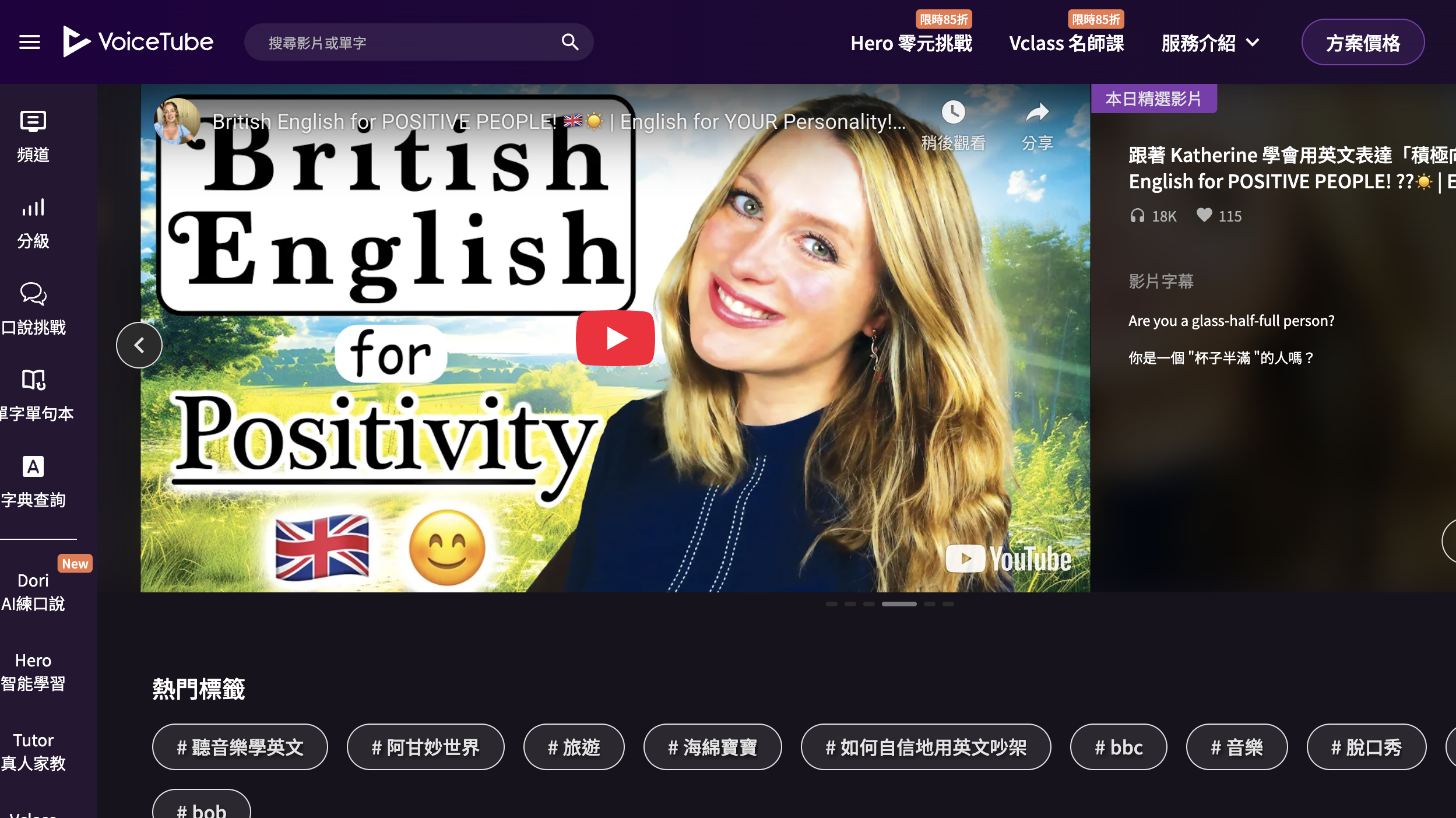Click the search magnifier icon

pos(569,42)
